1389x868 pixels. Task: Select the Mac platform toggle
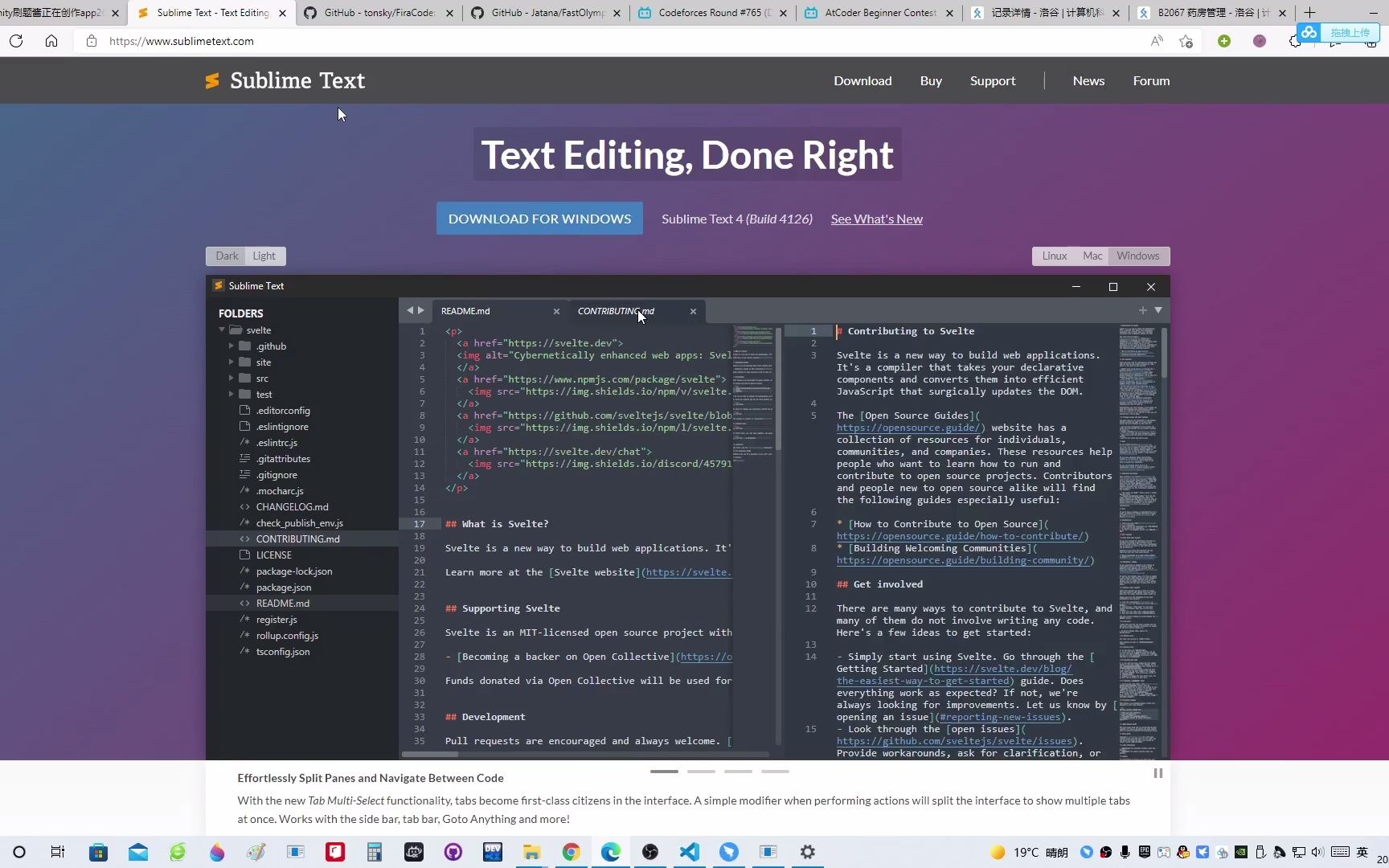point(1092,256)
